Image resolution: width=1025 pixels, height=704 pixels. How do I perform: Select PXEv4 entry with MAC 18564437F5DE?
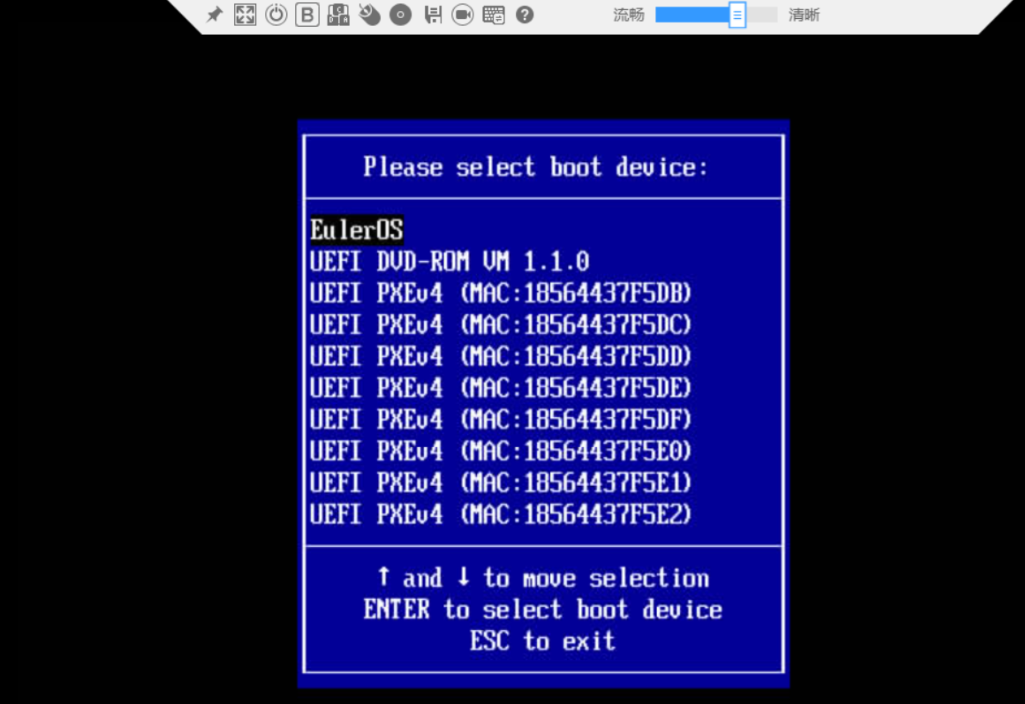click(x=501, y=388)
